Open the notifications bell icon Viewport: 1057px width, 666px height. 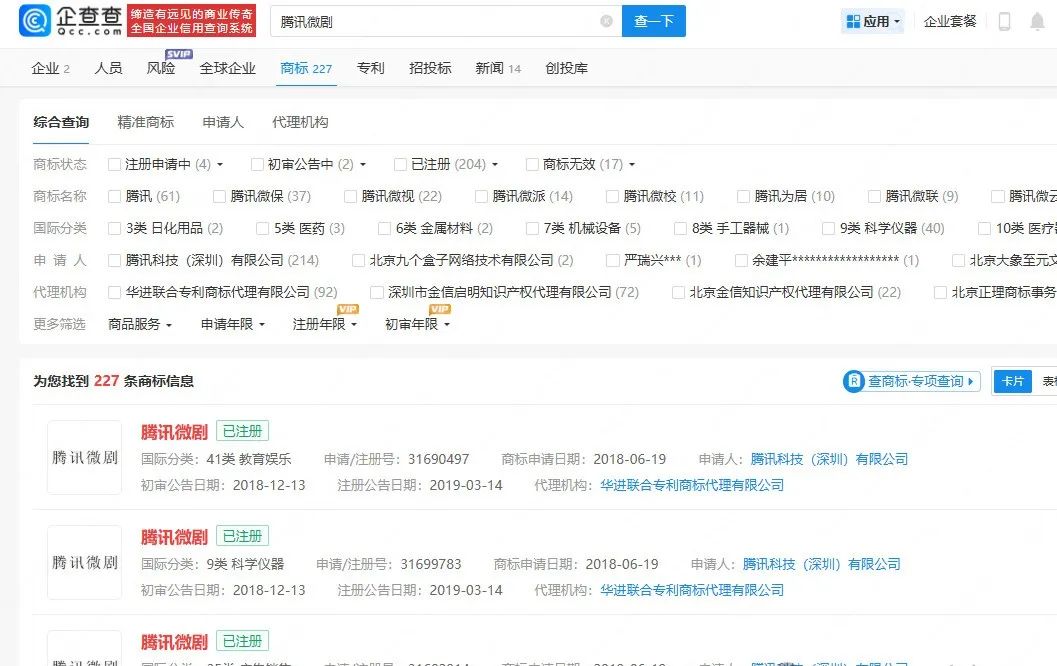click(1037, 22)
